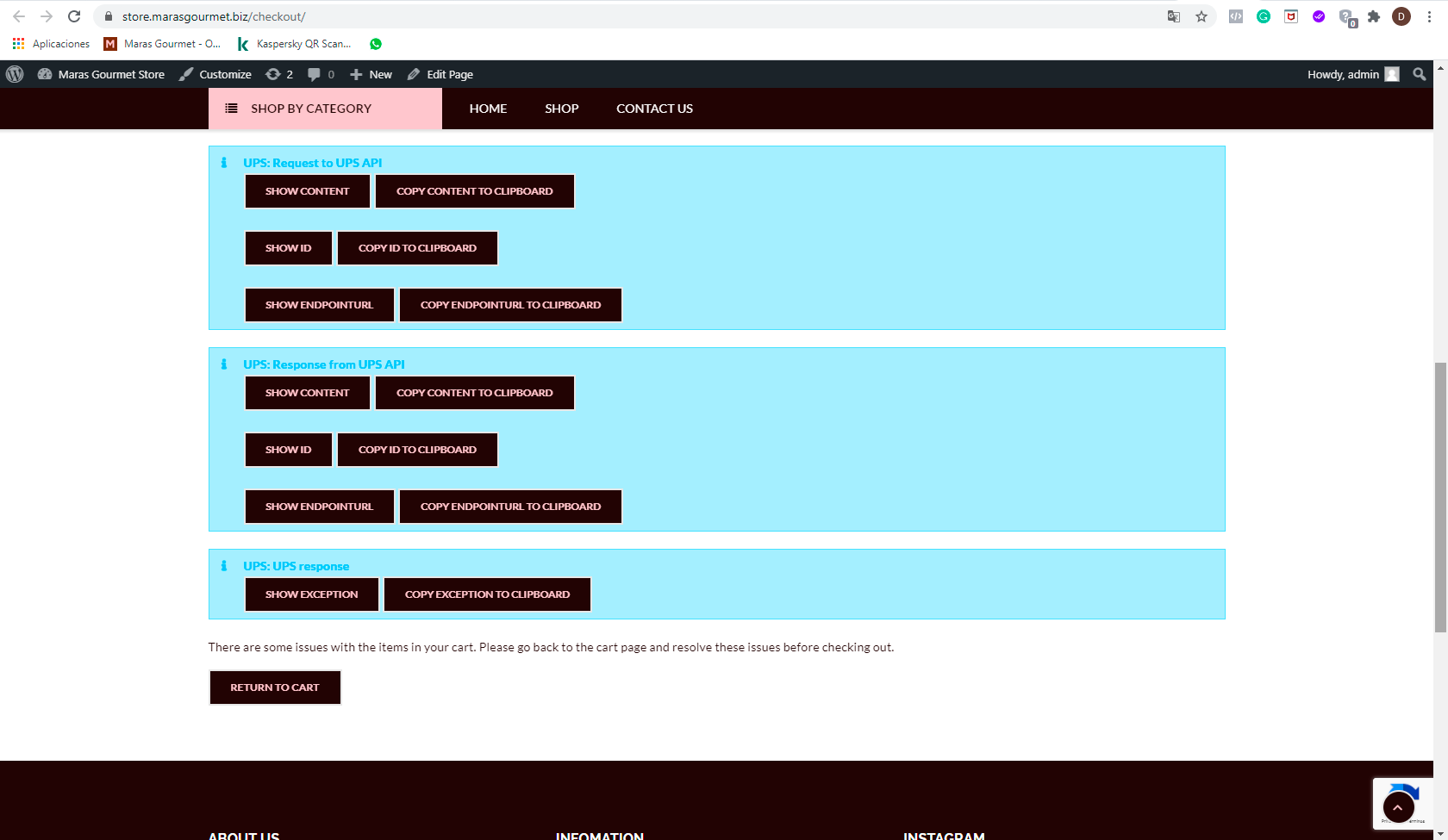The width and height of the screenshot is (1448, 840).
Task: Show ID for Request to UPS API
Action: 289,248
